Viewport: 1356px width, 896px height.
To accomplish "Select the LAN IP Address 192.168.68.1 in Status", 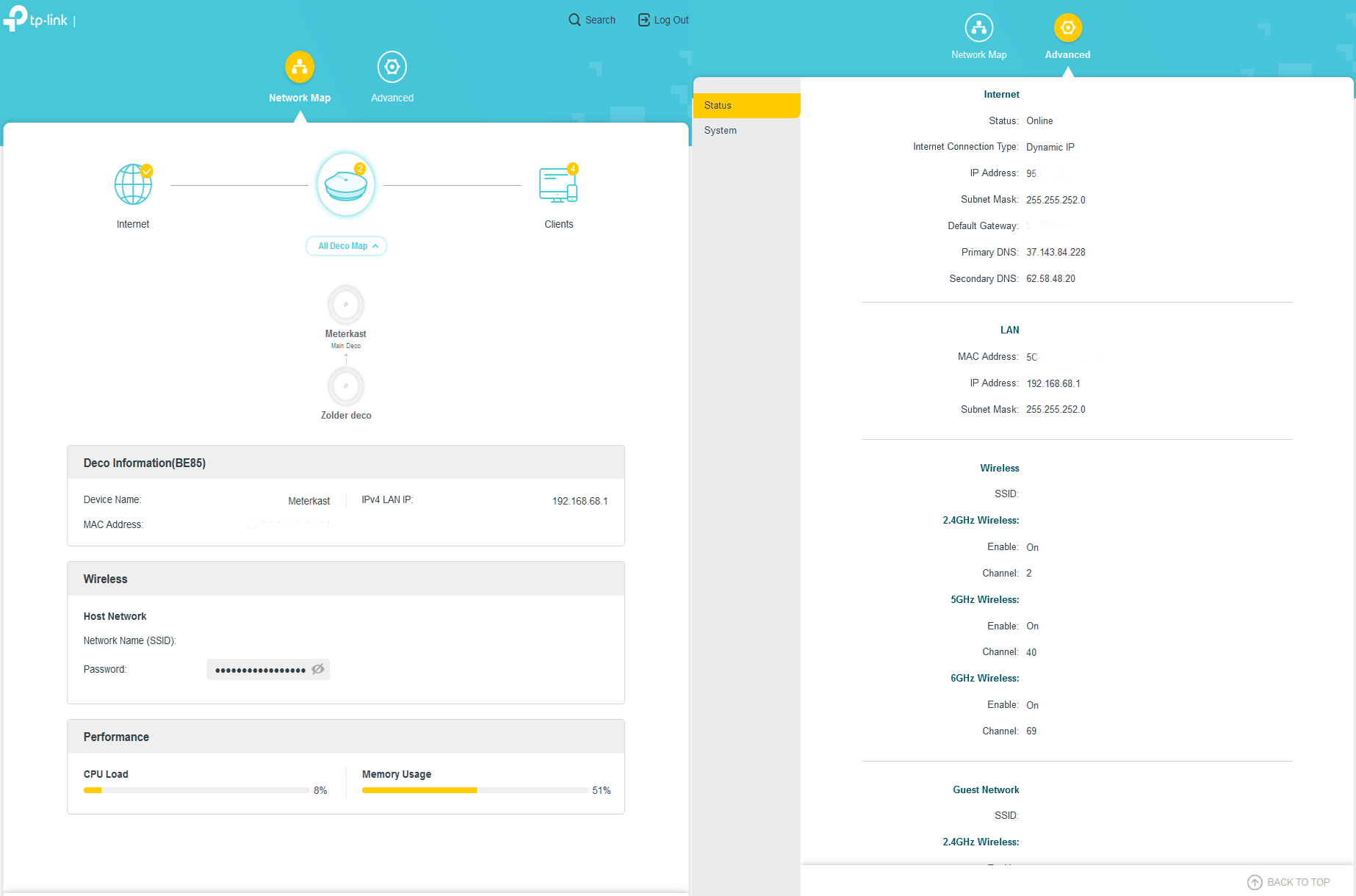I will pos(1053,383).
